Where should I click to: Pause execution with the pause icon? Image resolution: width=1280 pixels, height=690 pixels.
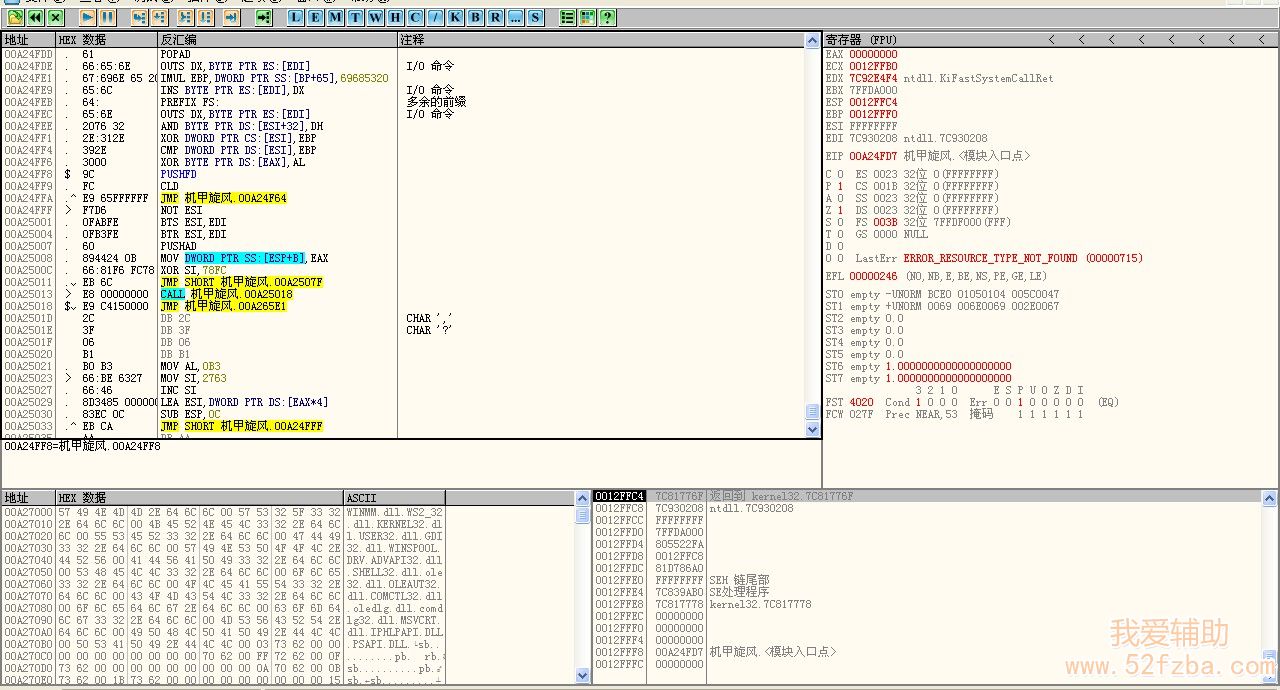click(x=107, y=17)
